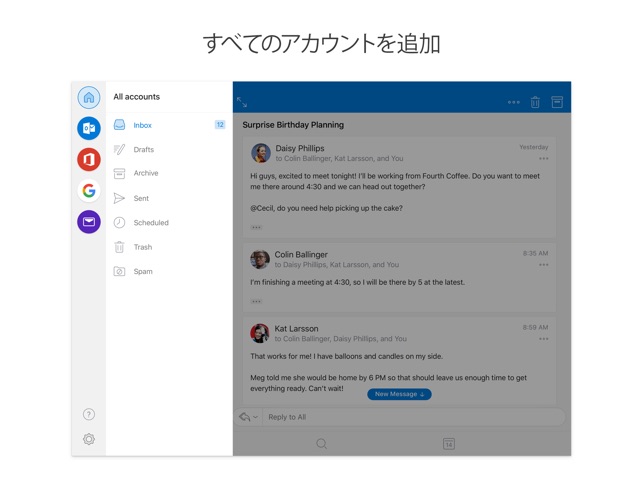Select the All accounts home icon
The height and width of the screenshot is (482, 643).
[x=89, y=98]
